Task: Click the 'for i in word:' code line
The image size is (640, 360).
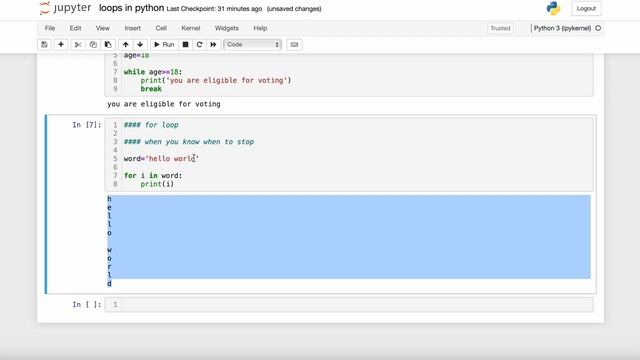Action: 153,176
